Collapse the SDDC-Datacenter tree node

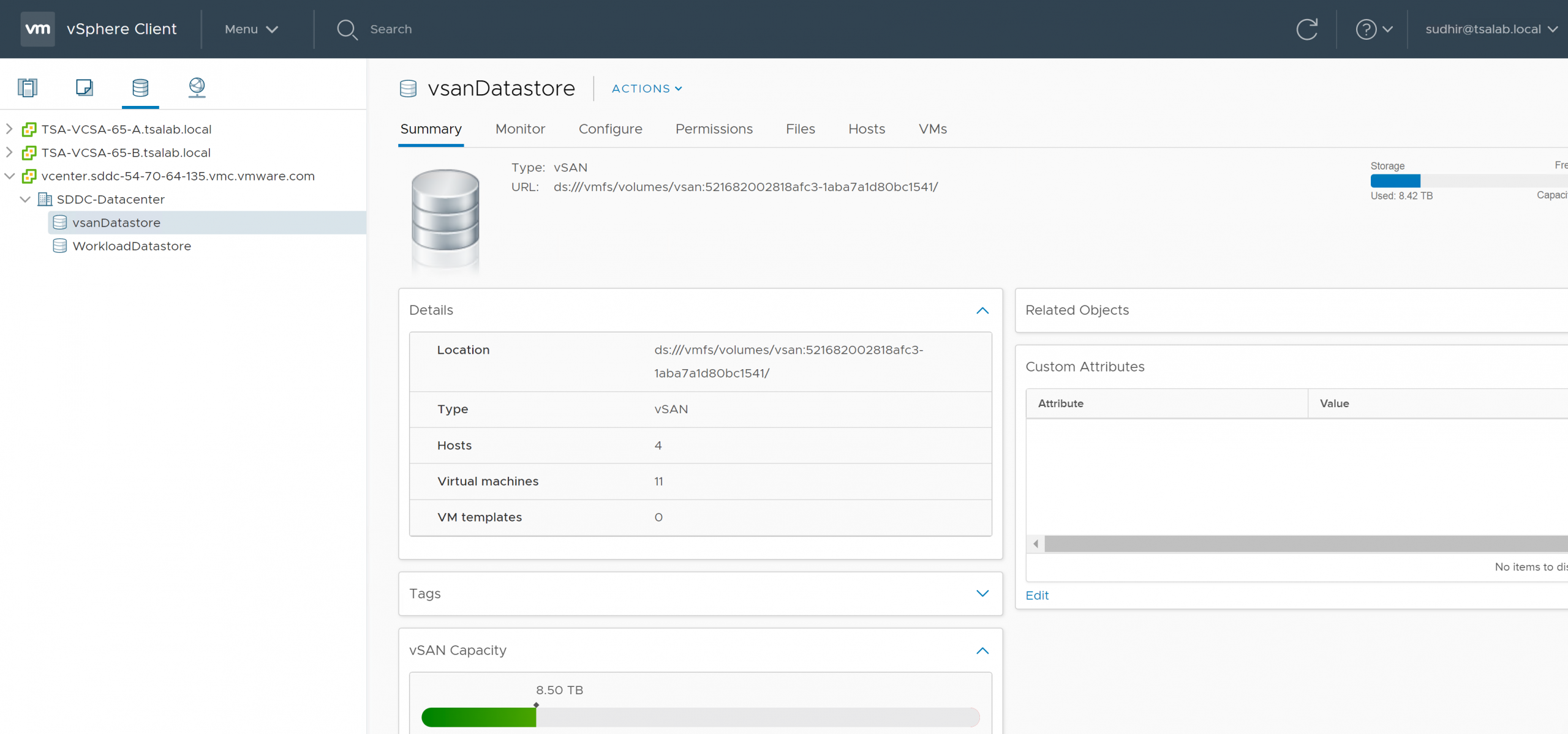(x=25, y=200)
